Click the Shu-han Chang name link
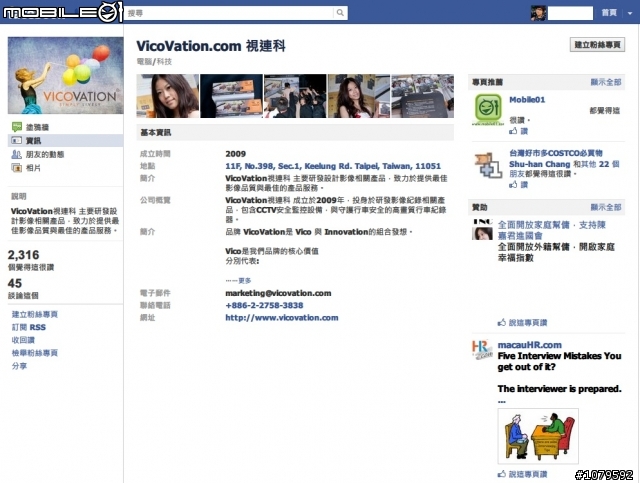 539,164
